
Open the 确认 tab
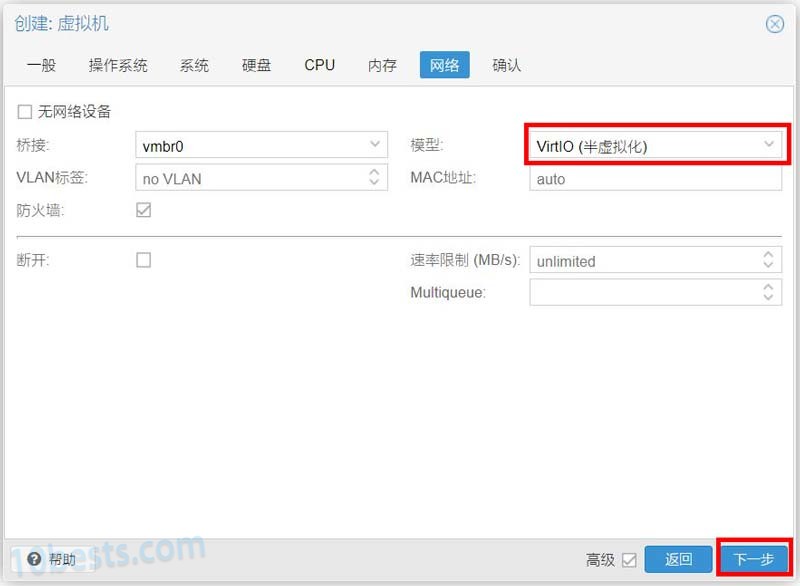(x=507, y=65)
